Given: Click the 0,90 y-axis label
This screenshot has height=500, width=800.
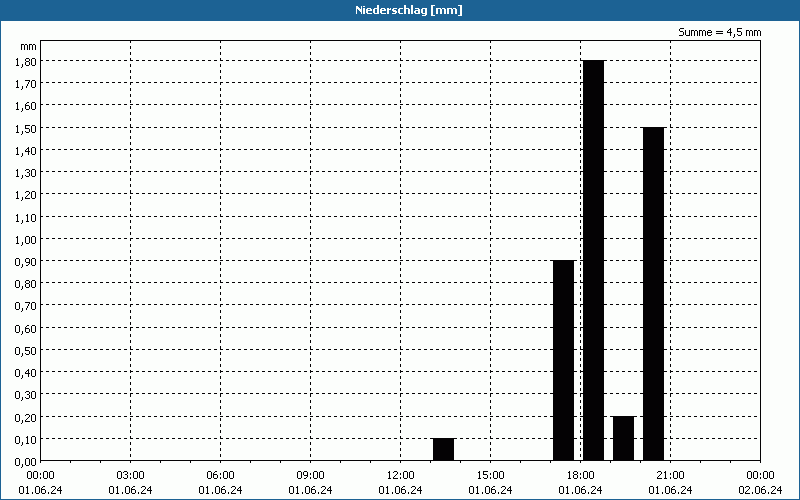Looking at the screenshot, I should (x=26, y=262).
